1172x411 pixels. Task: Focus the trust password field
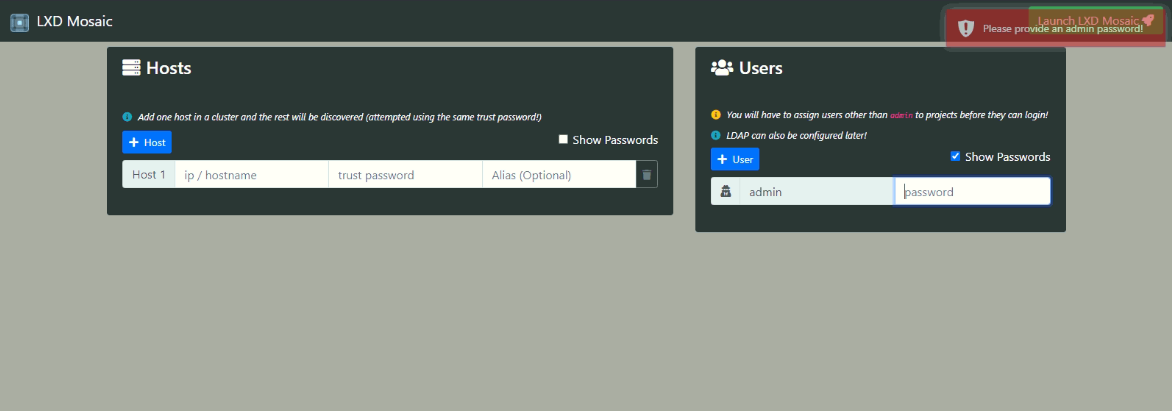[x=406, y=175]
